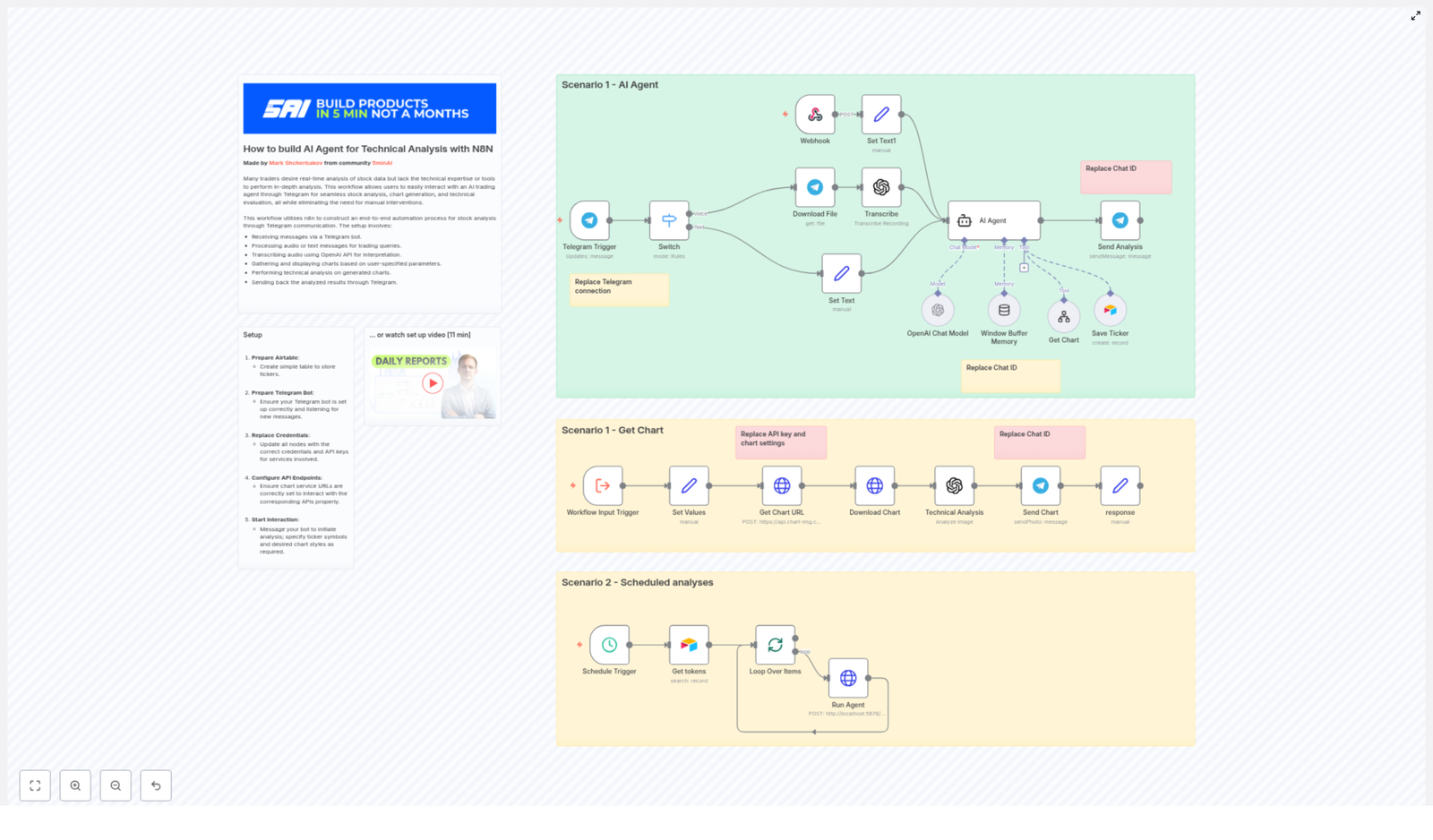The height and width of the screenshot is (840, 1433).
Task: Expand the canvas to fullscreen view
Action: click(35, 785)
